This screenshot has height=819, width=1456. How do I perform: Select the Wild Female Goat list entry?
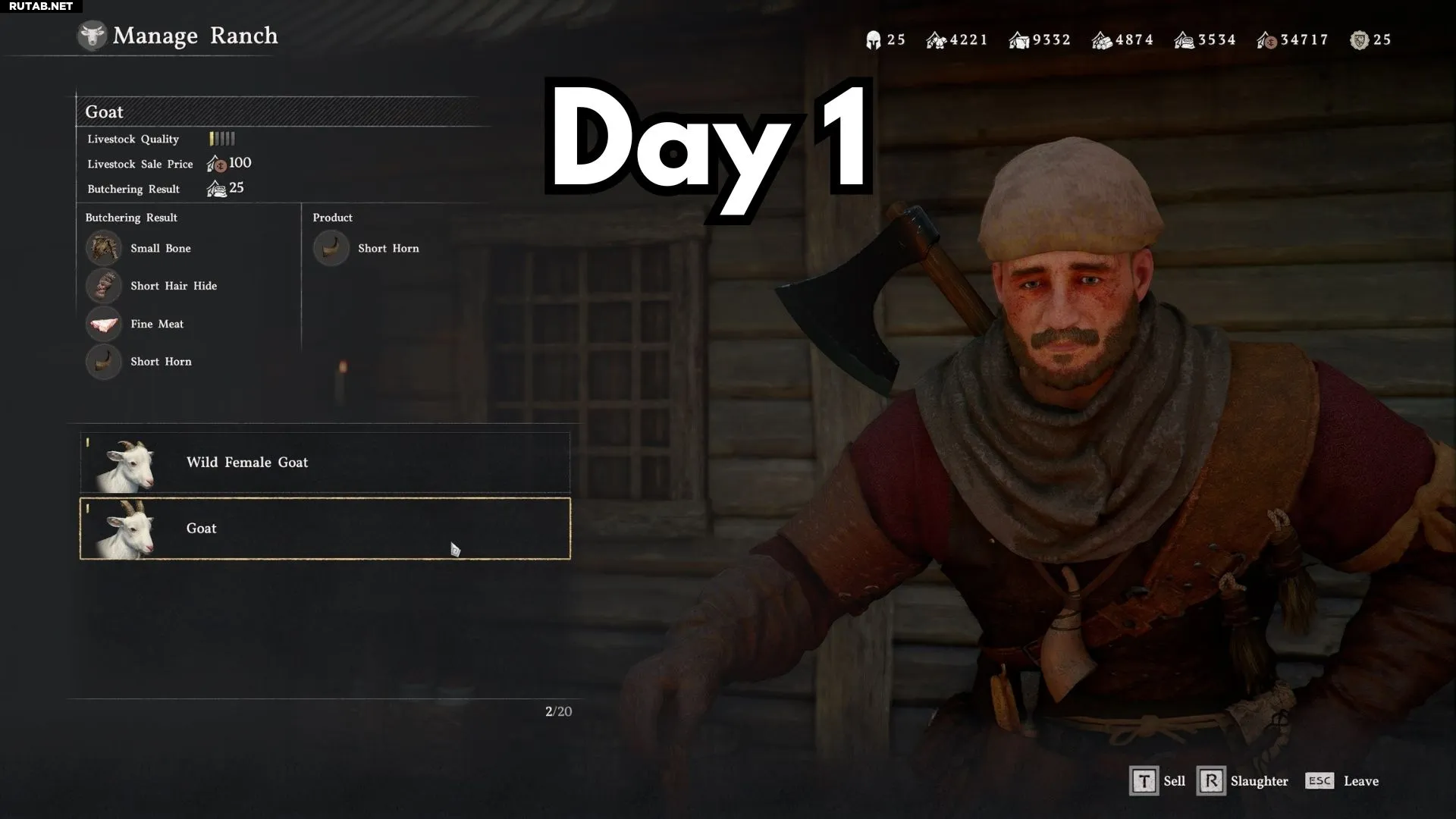325,463
